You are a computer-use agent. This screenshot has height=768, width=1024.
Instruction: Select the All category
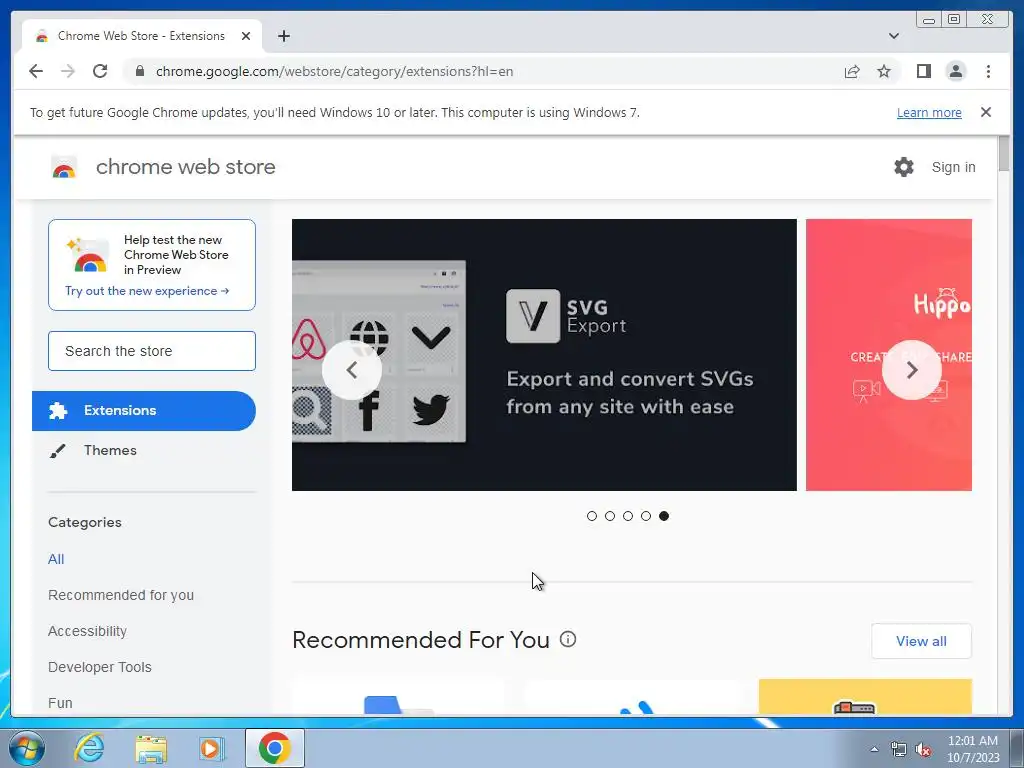click(56, 559)
